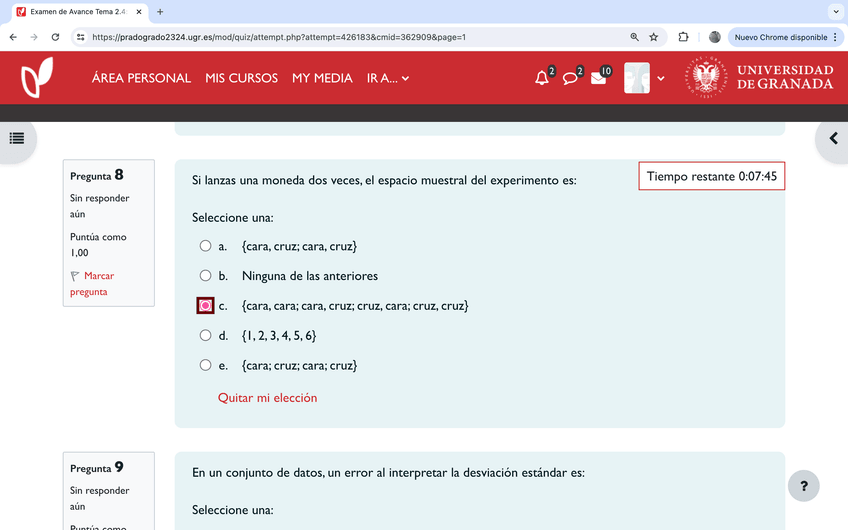Open Chrome extensions puzzle icon
This screenshot has height=530, width=848.
[684, 37]
